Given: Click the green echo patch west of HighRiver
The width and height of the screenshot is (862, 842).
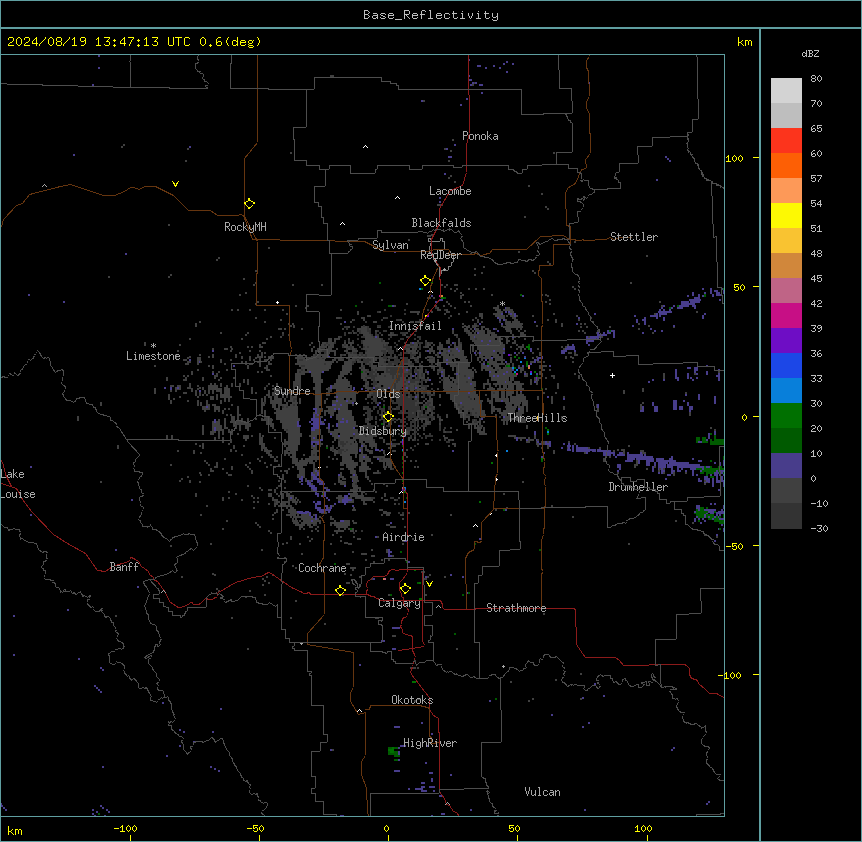Looking at the screenshot, I should tap(394, 751).
